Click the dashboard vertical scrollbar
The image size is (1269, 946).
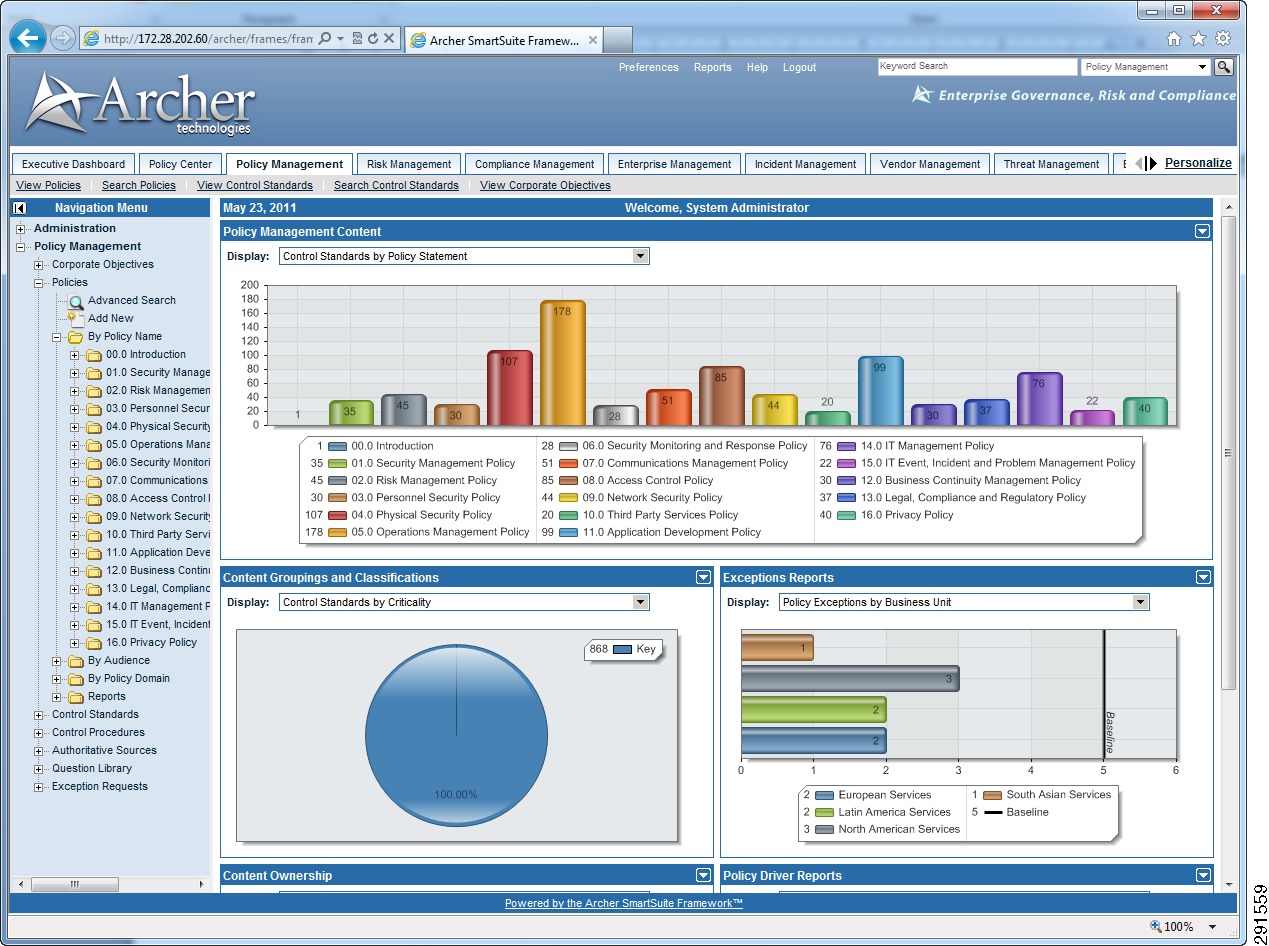tap(1229, 453)
